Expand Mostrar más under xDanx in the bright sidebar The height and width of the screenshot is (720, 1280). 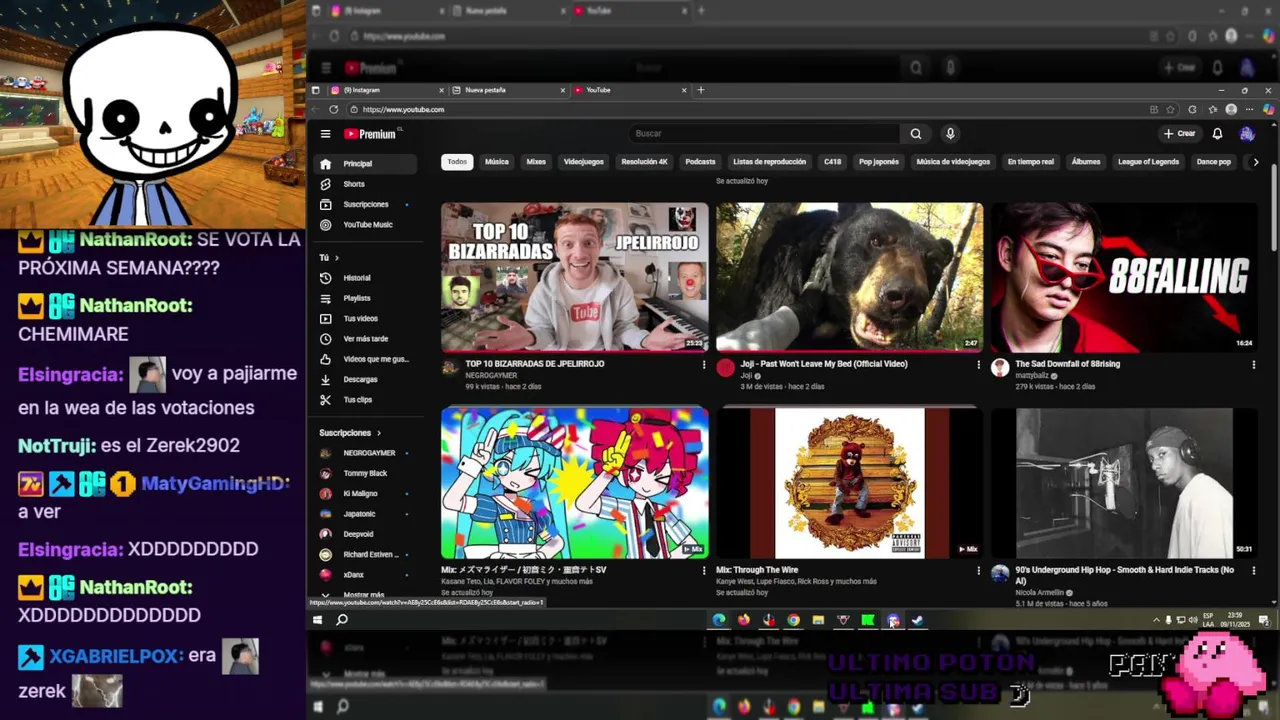(363, 595)
